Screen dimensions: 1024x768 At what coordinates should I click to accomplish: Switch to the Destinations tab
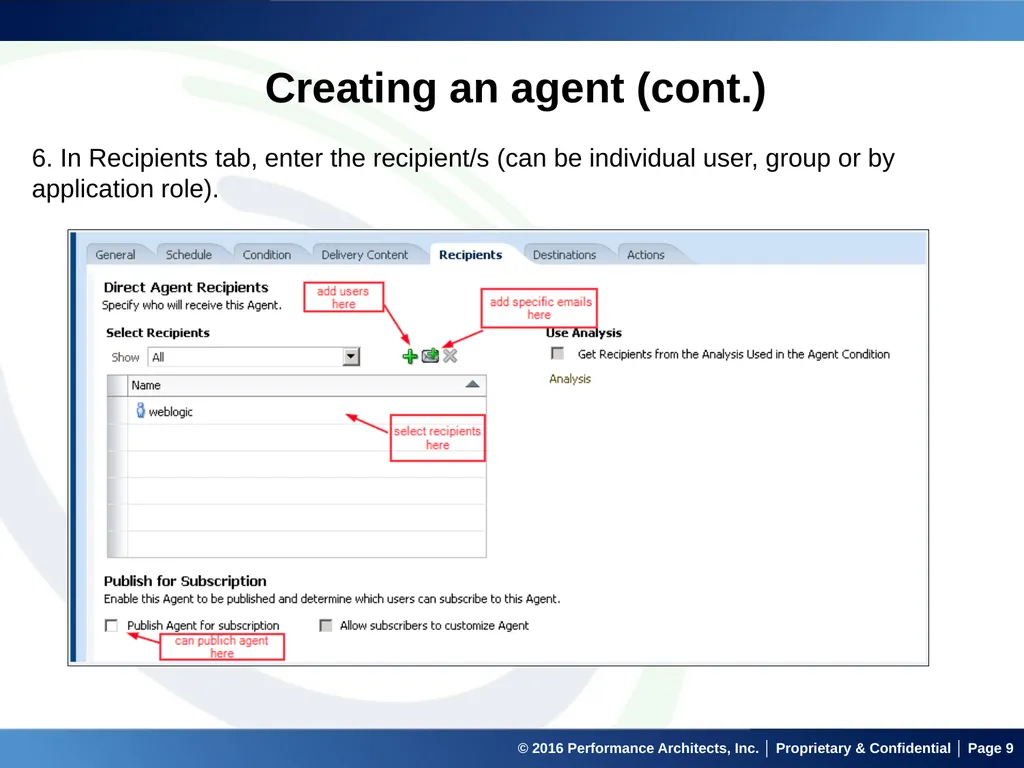tap(564, 255)
